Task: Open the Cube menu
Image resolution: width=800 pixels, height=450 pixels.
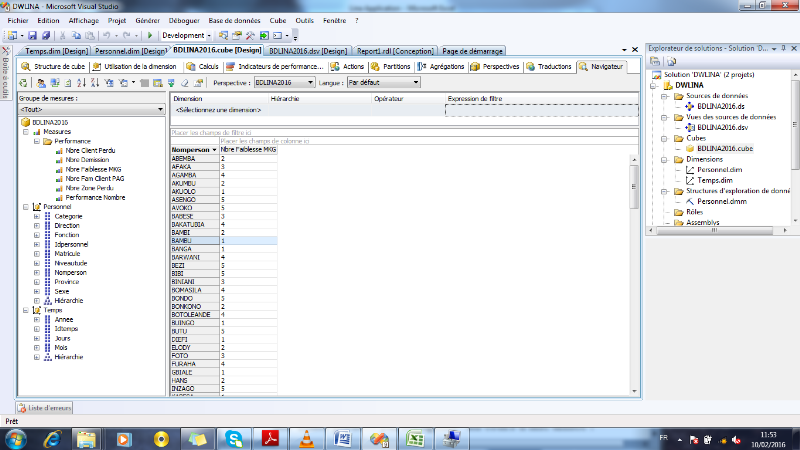Action: tap(278, 20)
